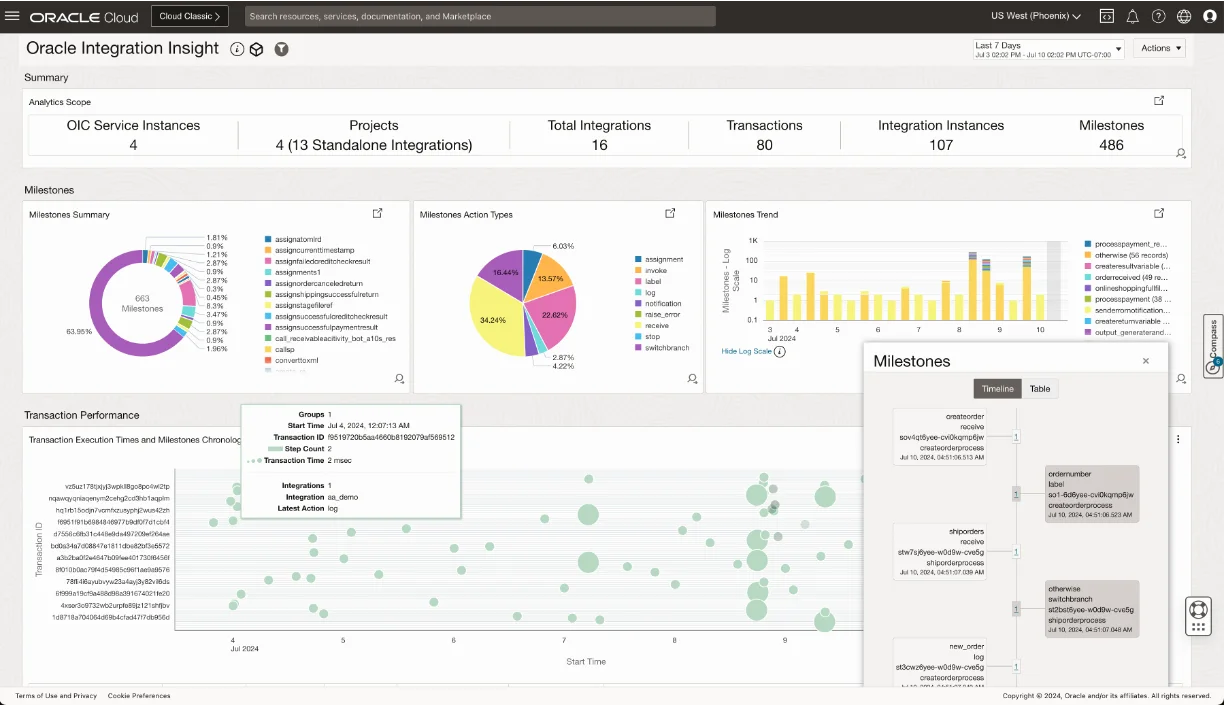
Task: Click the Hide Log Scale link
Action: pyautogui.click(x=747, y=351)
